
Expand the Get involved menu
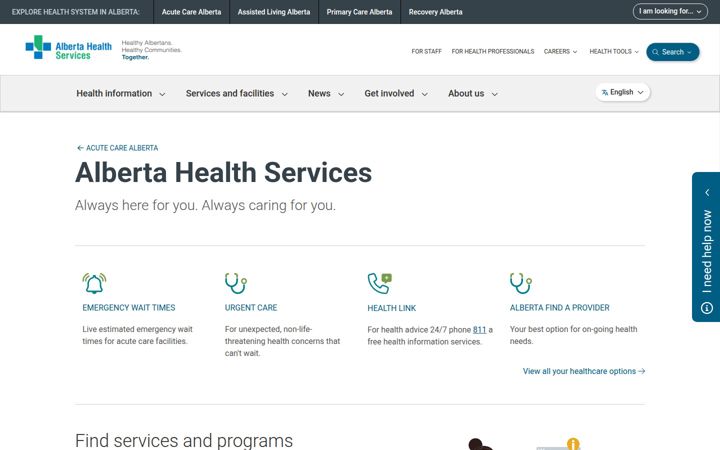click(x=396, y=94)
